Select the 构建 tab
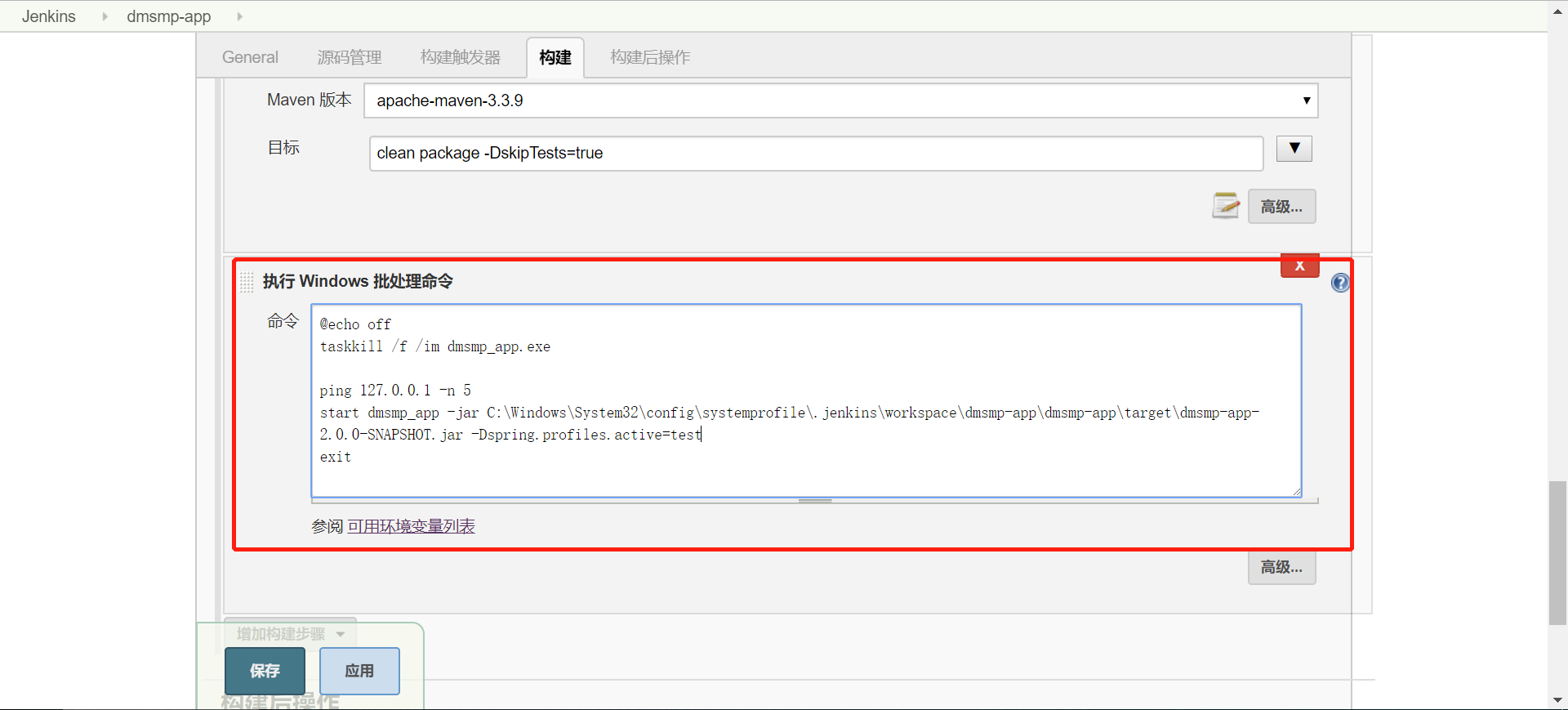The image size is (1568, 710). [x=555, y=57]
